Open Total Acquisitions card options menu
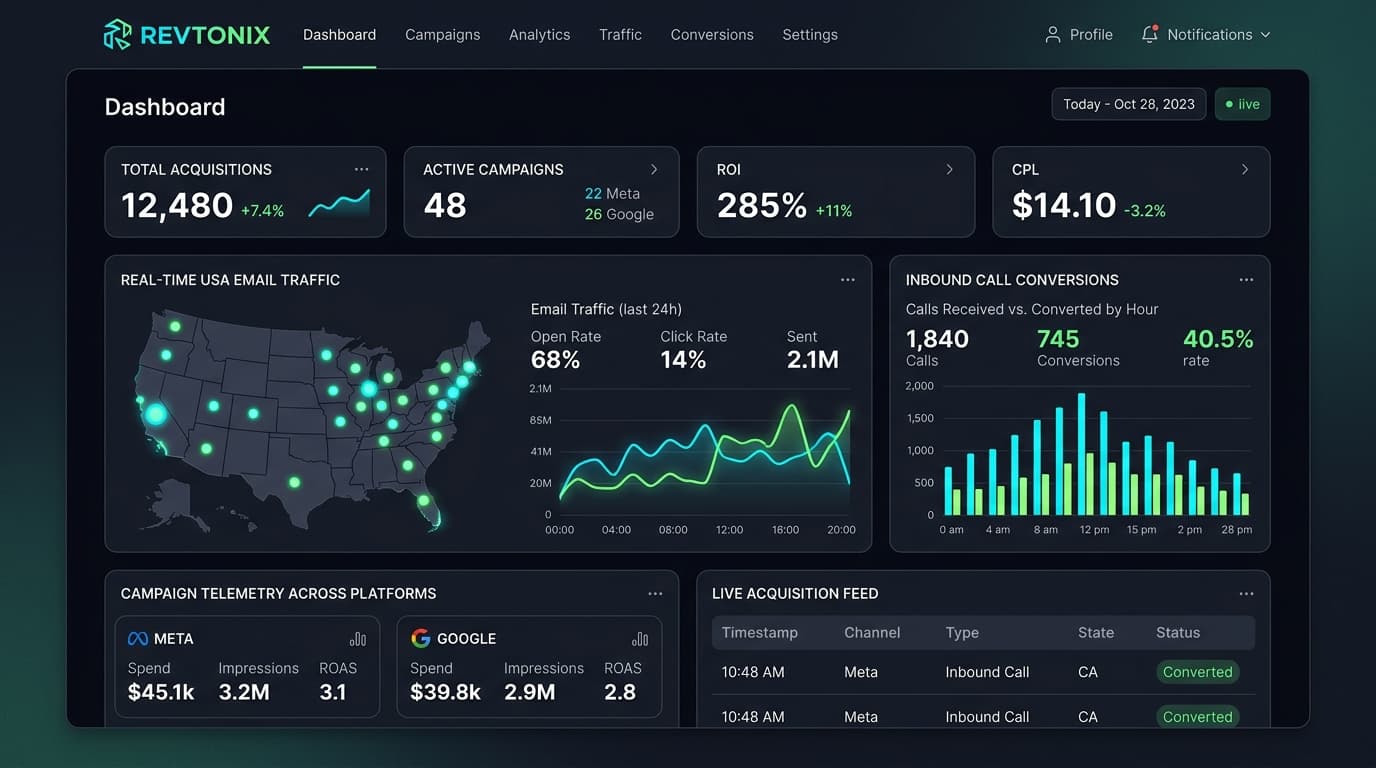The width and height of the screenshot is (1376, 768). pos(361,169)
